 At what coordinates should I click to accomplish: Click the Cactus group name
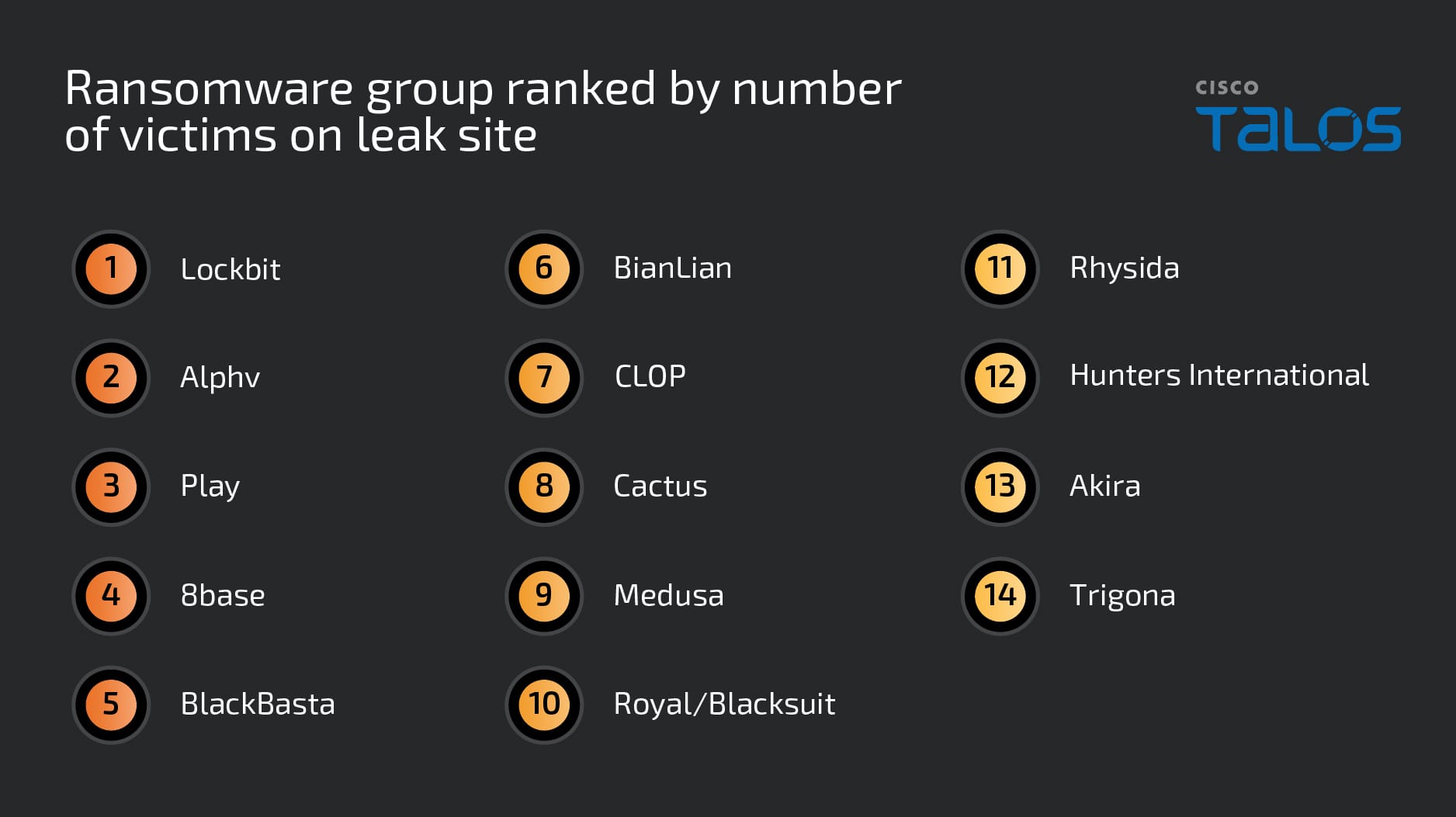pyautogui.click(x=660, y=486)
